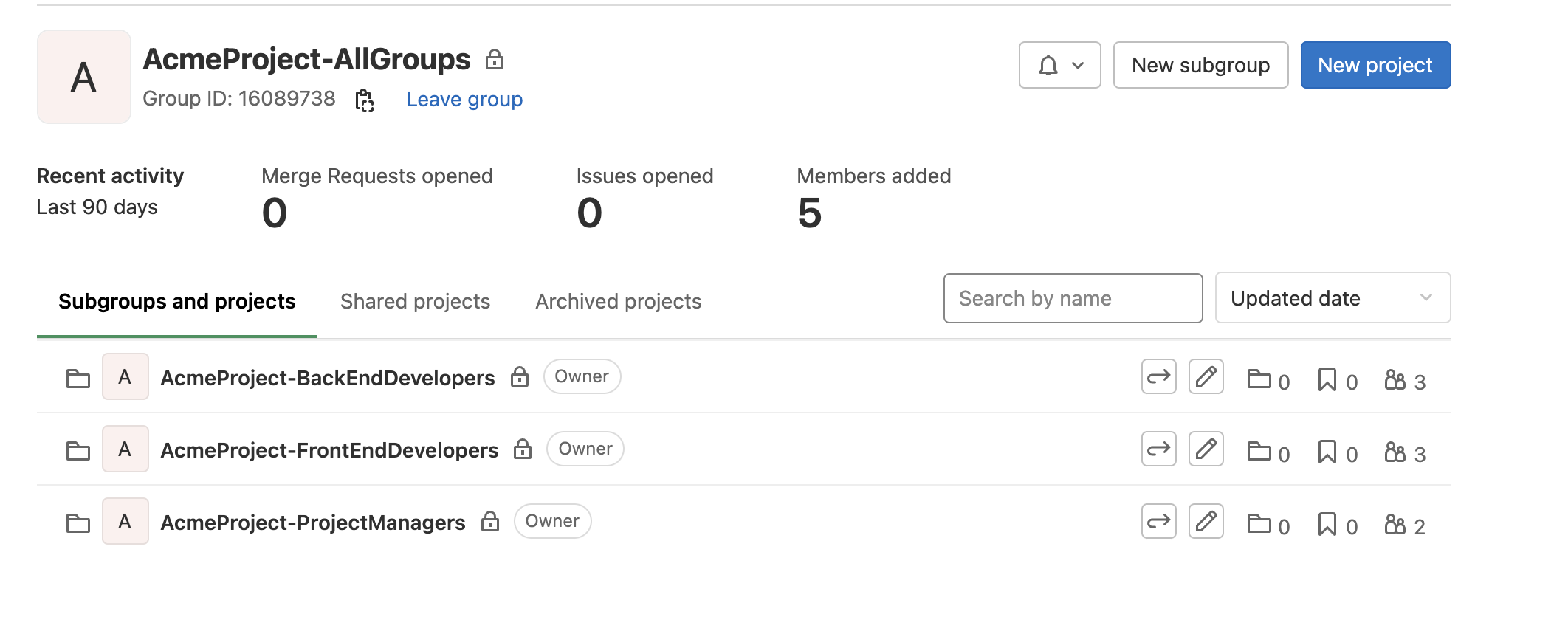Click edit pencil for AcmeProject-ProjectManagers

(1206, 522)
